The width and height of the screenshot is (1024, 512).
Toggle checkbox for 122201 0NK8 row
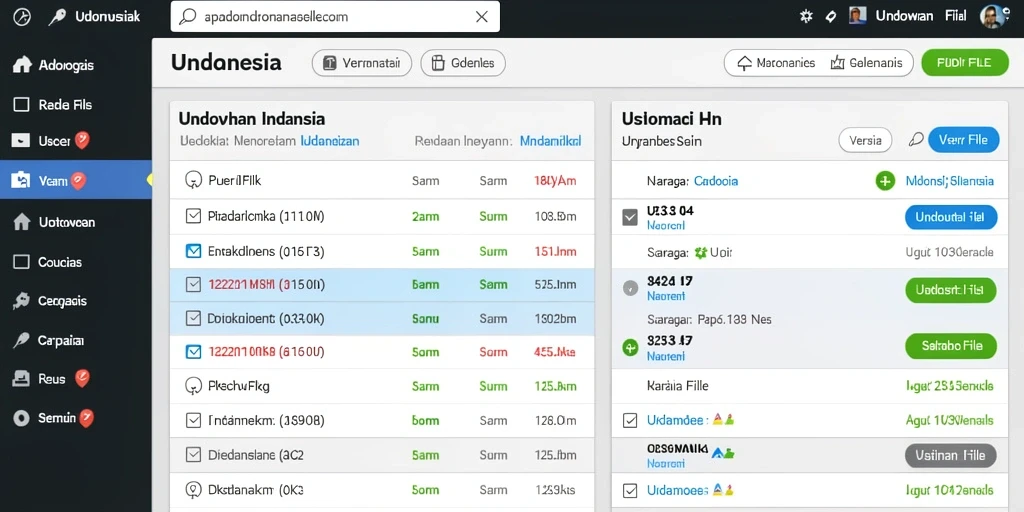click(x=193, y=352)
